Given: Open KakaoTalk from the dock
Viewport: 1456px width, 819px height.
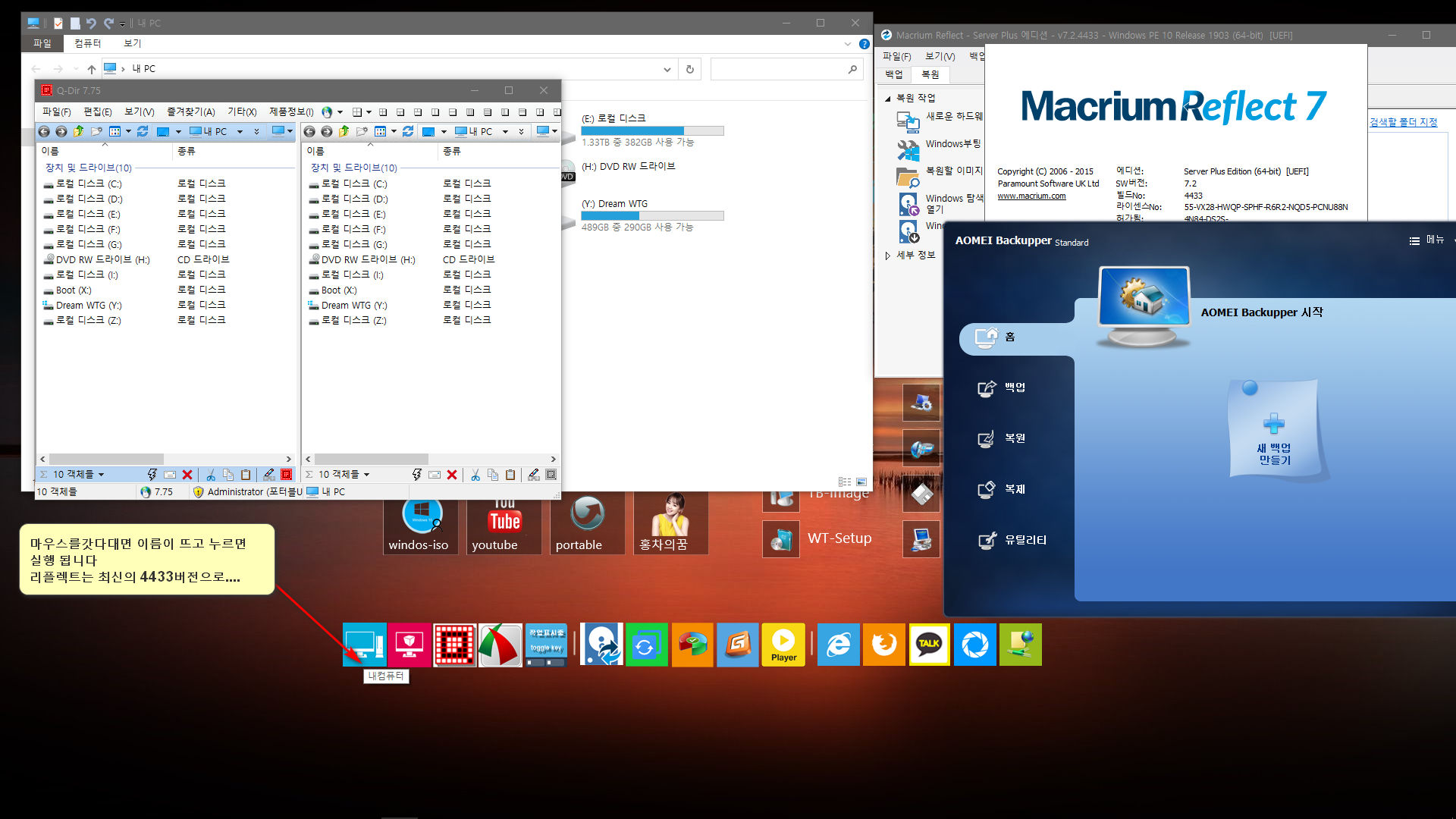Looking at the screenshot, I should (930, 645).
